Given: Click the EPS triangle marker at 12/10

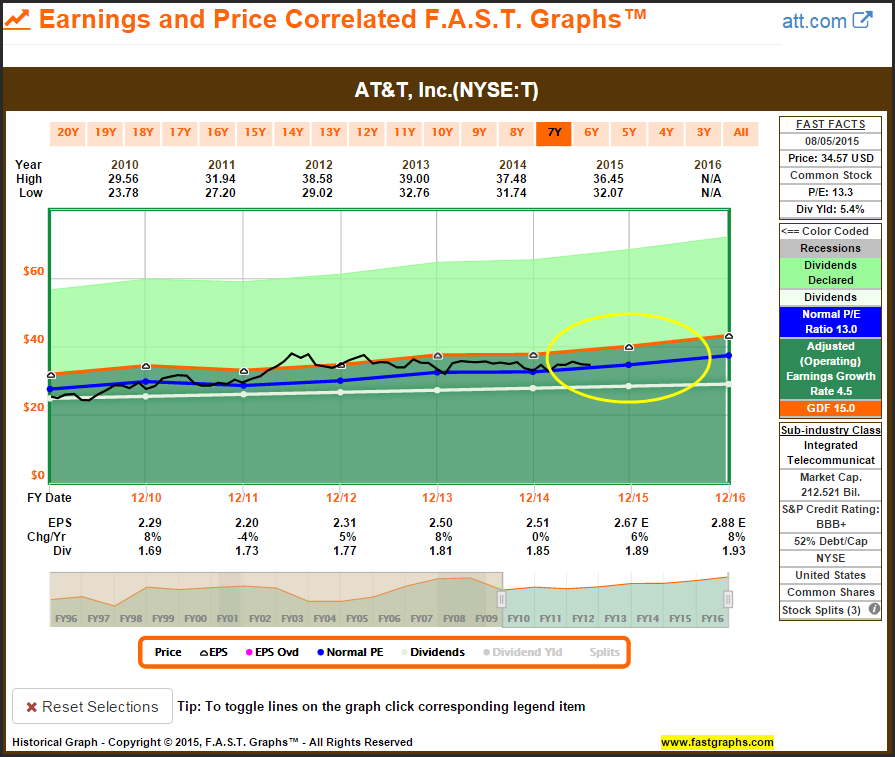Looking at the screenshot, I should click(x=146, y=367).
